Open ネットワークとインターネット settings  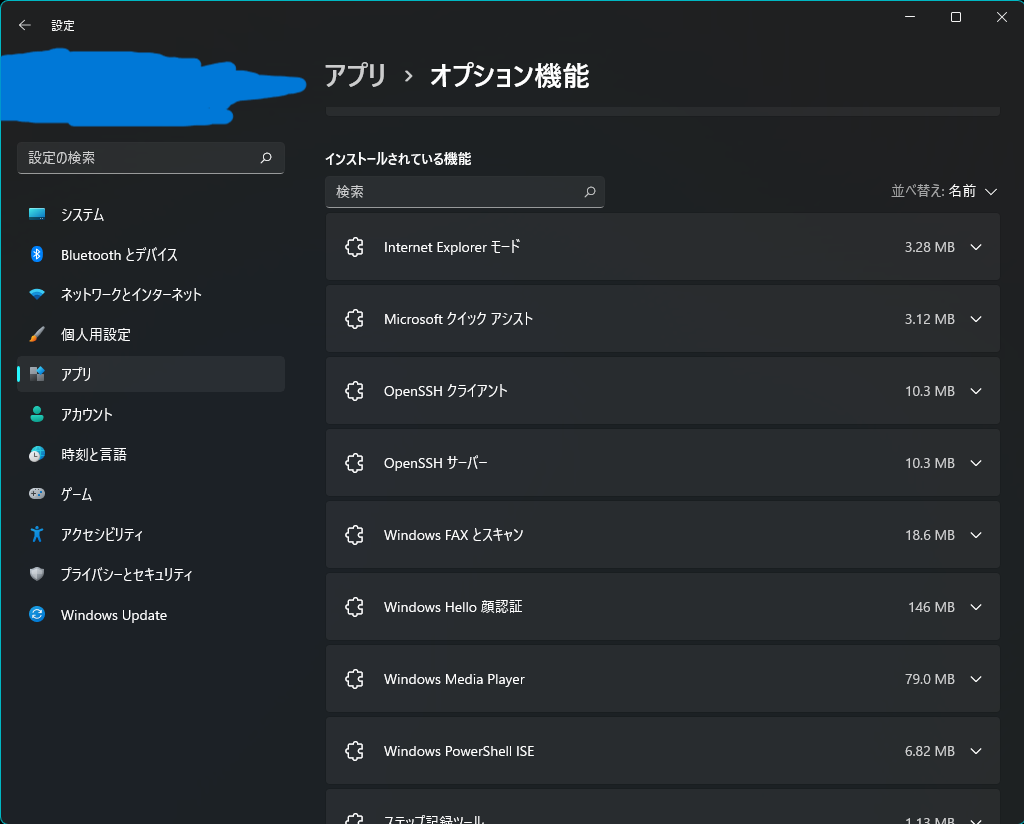point(151,294)
